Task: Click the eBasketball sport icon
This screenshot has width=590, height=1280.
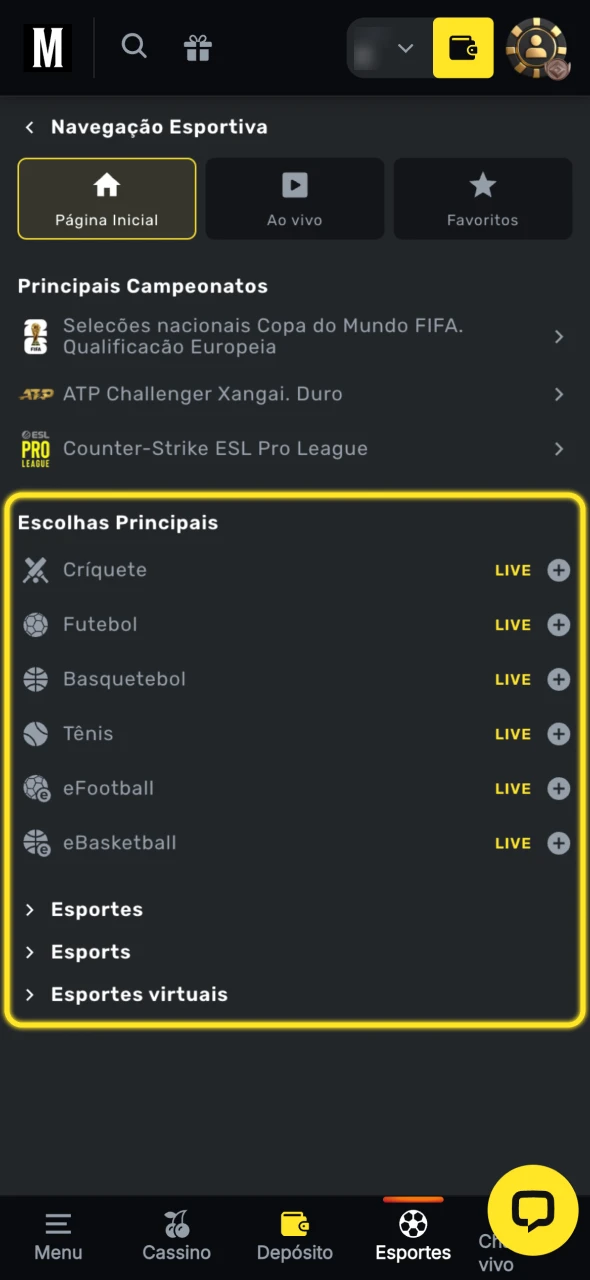Action: point(35,843)
